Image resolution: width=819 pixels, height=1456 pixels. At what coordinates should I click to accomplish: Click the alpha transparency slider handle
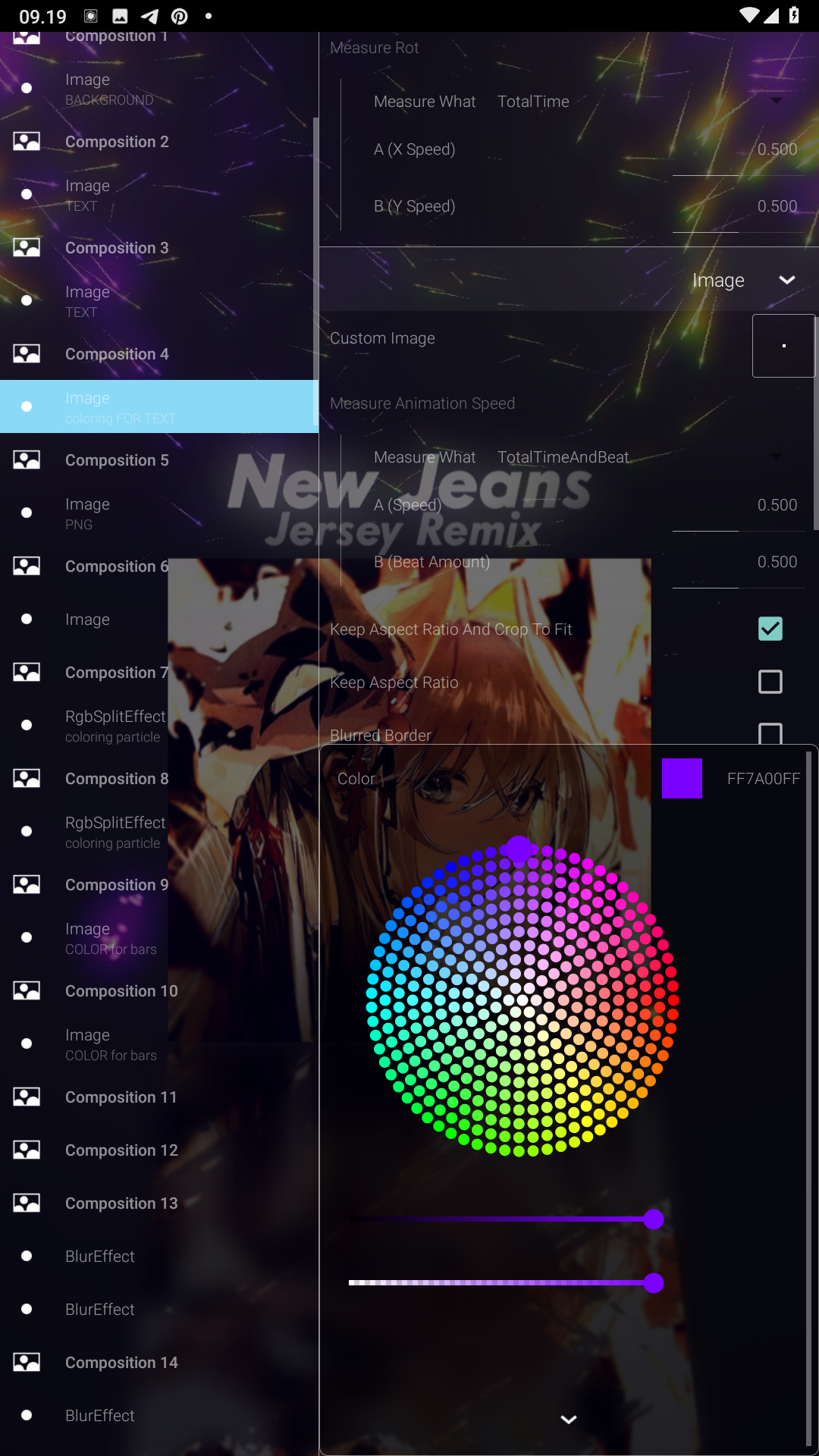point(654,1283)
